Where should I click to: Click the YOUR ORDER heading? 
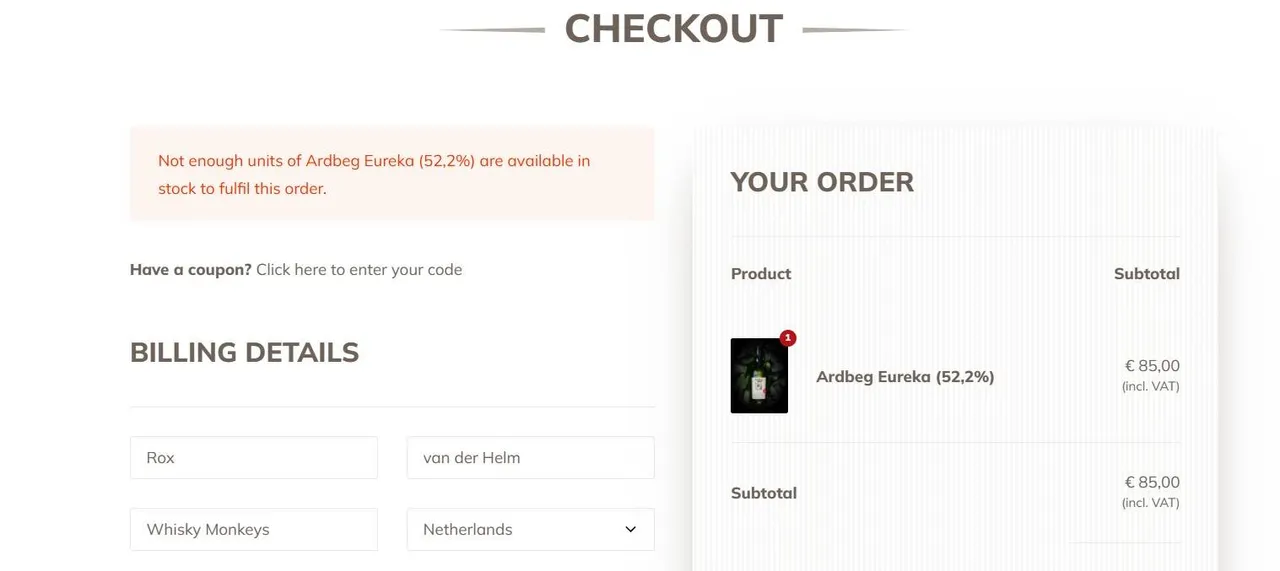point(822,182)
